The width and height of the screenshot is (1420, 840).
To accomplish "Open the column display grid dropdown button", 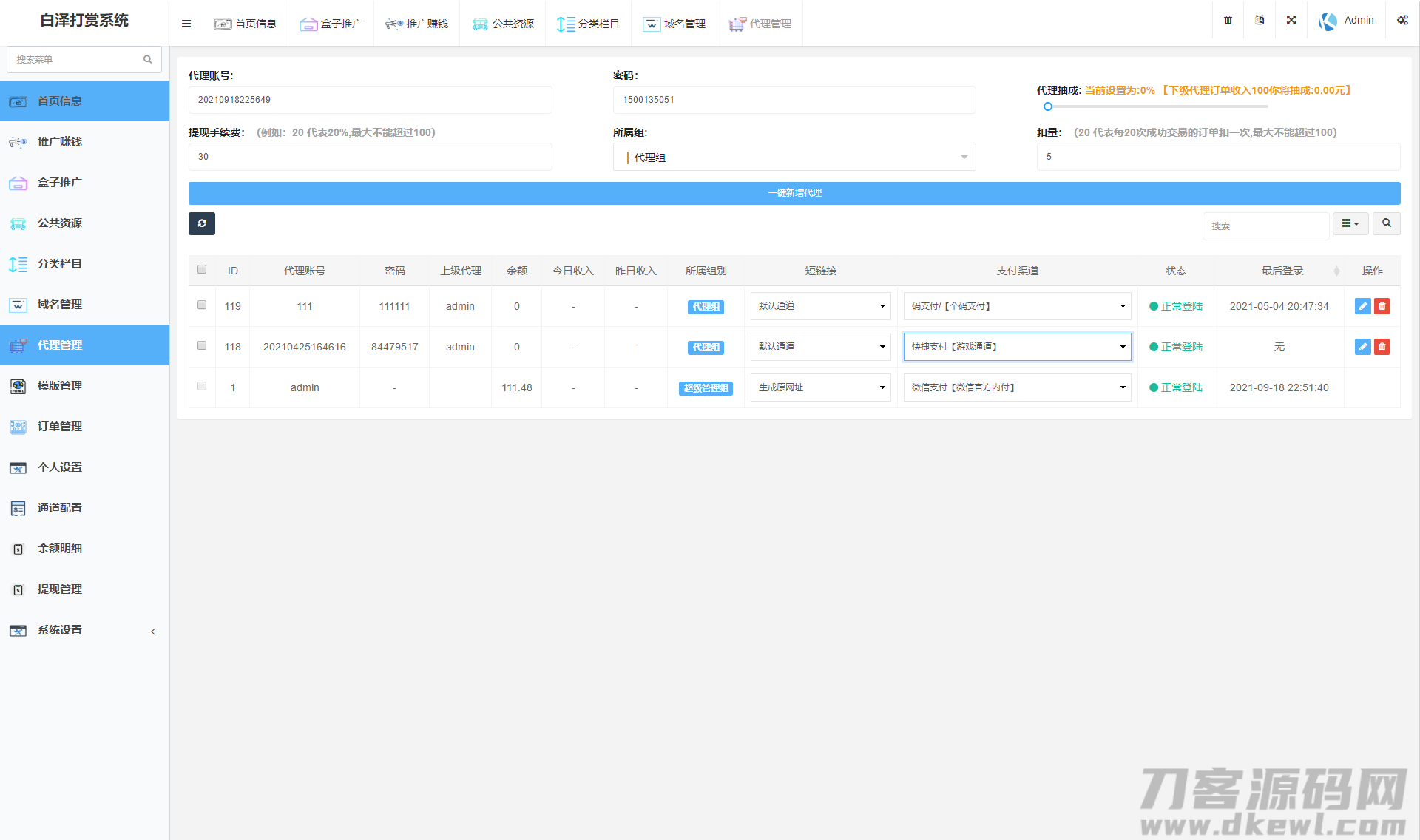I will (x=1350, y=223).
